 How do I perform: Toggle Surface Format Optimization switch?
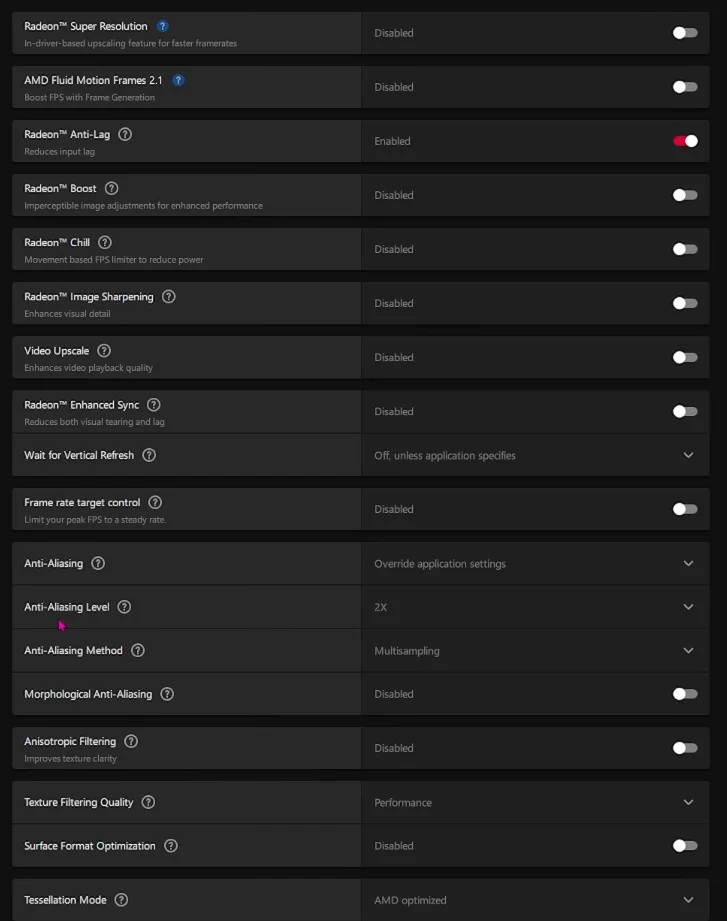tap(685, 846)
